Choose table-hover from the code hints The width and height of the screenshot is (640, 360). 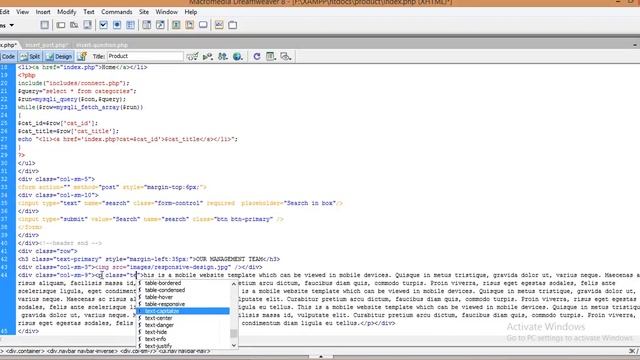click(183, 297)
